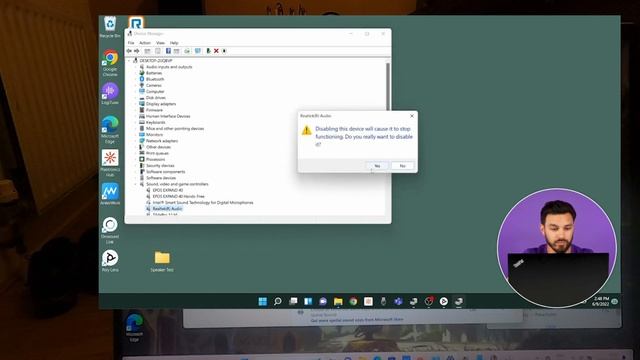Open the File menu in Device Manager

click(131, 43)
